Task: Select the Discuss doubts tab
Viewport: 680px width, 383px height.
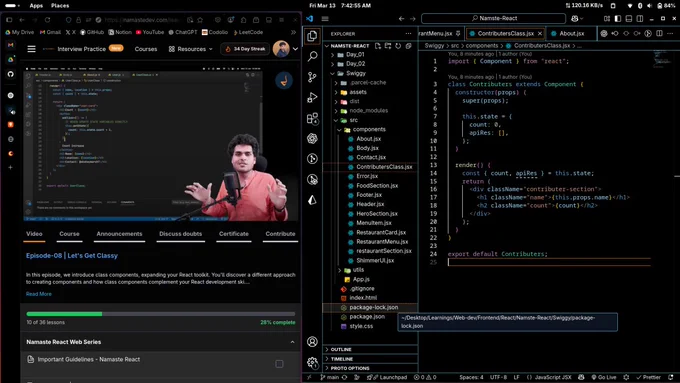Action: [x=180, y=234]
